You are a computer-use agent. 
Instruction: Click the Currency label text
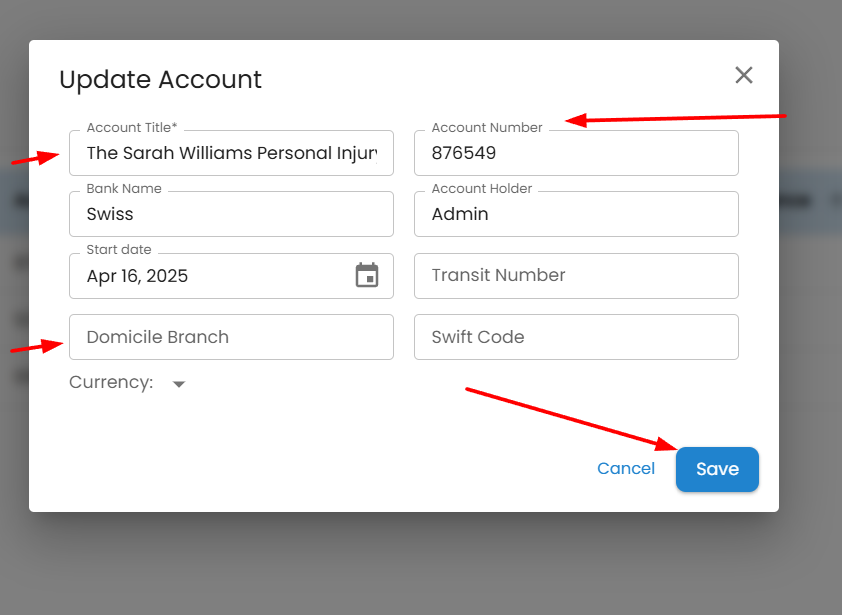click(110, 382)
